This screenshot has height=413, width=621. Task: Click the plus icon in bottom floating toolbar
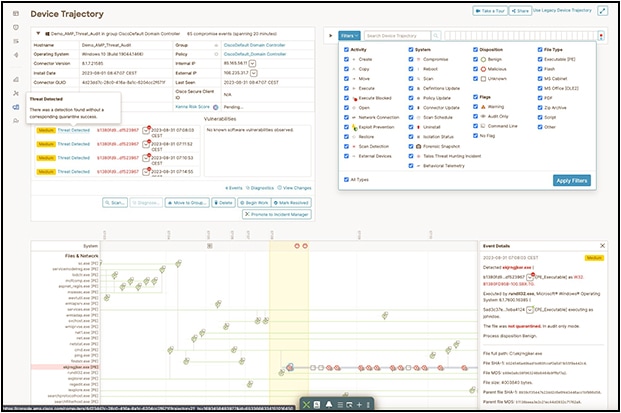(359, 405)
